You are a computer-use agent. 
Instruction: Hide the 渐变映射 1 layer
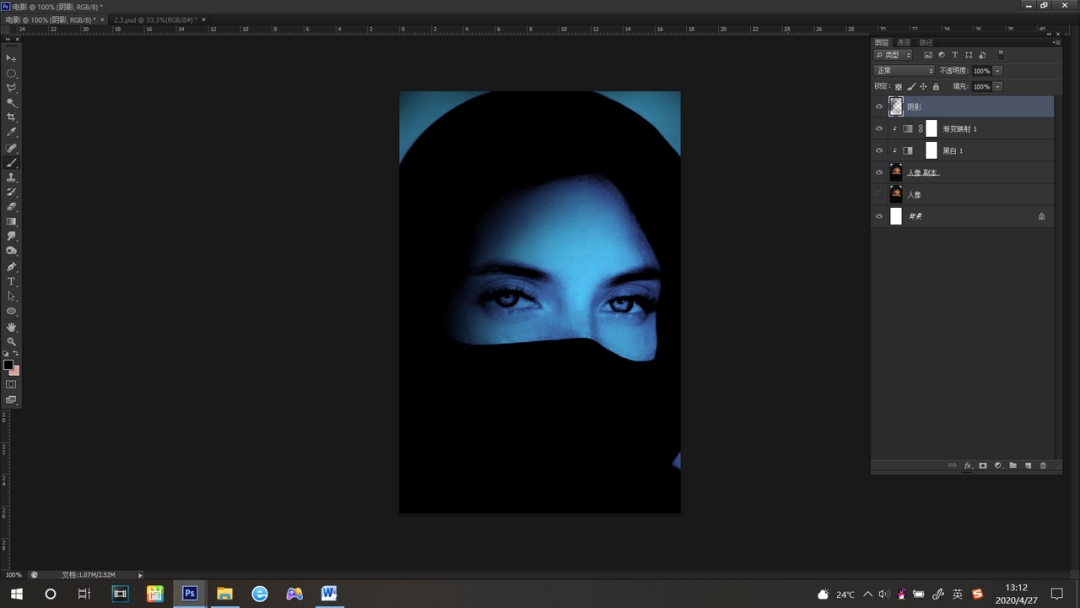(879, 129)
